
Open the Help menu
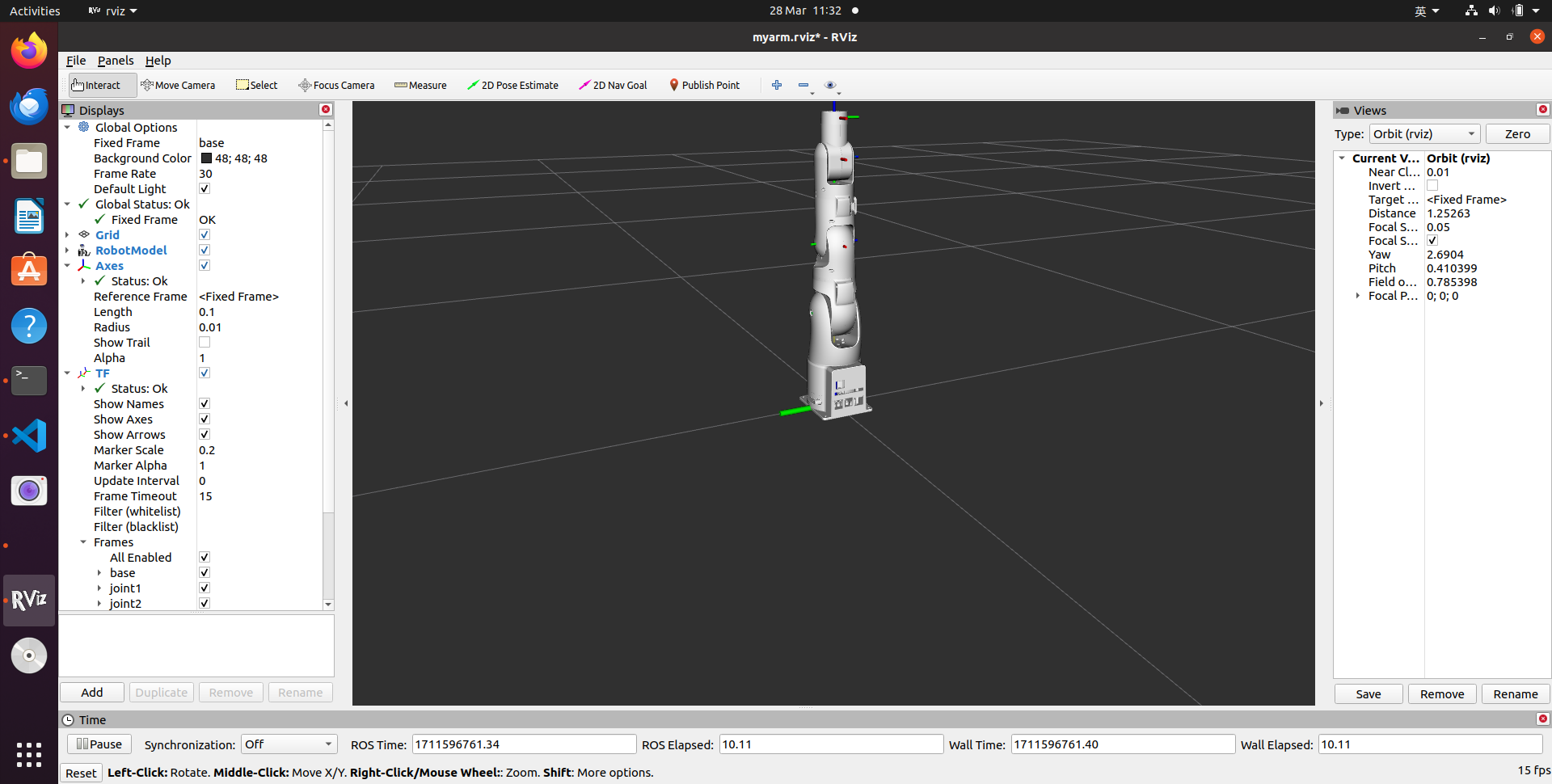click(158, 61)
